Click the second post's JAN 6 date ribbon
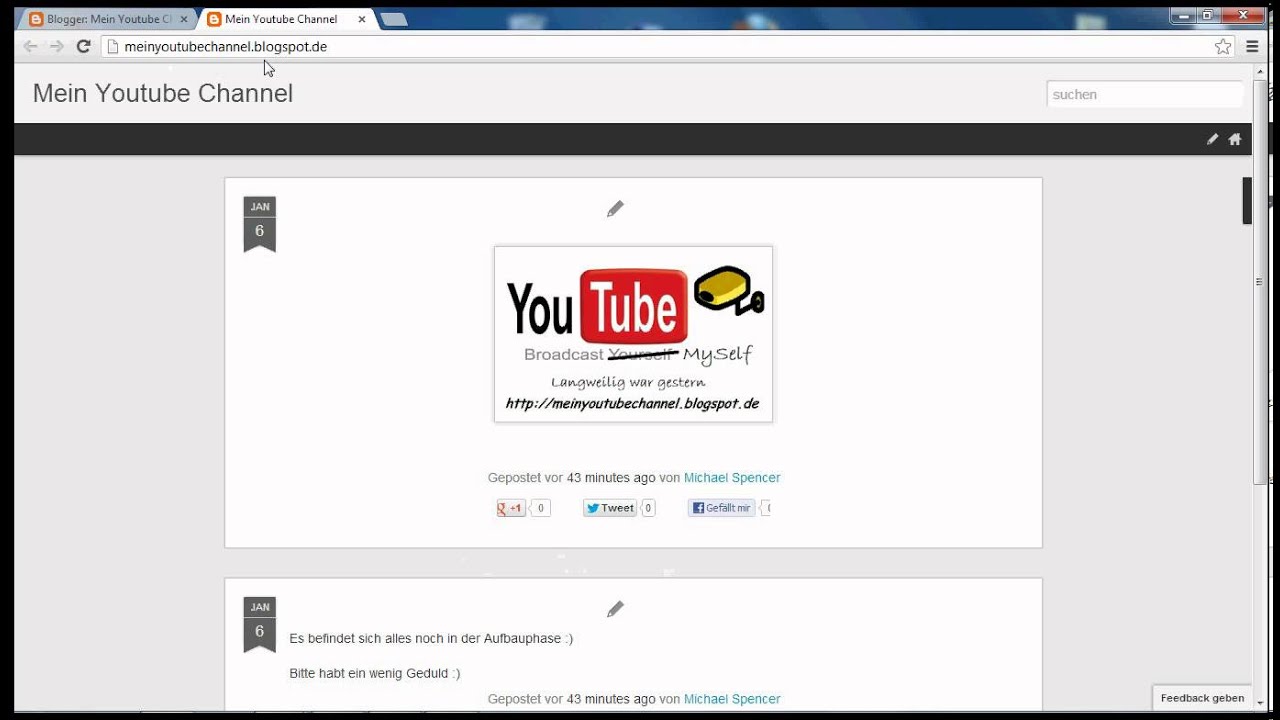Image resolution: width=1280 pixels, height=720 pixels. [x=259, y=624]
